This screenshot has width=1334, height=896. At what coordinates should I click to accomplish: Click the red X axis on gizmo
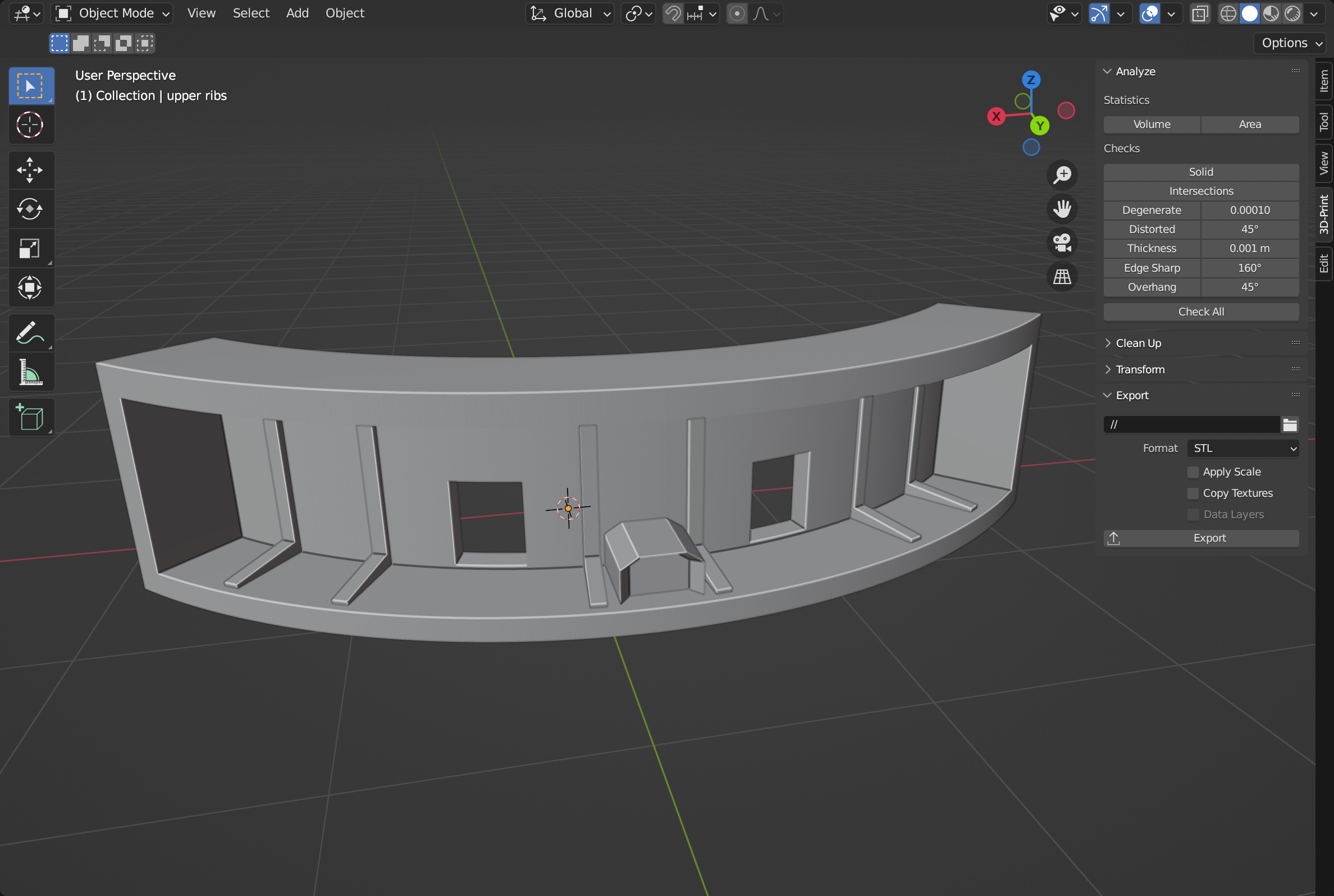click(x=997, y=117)
